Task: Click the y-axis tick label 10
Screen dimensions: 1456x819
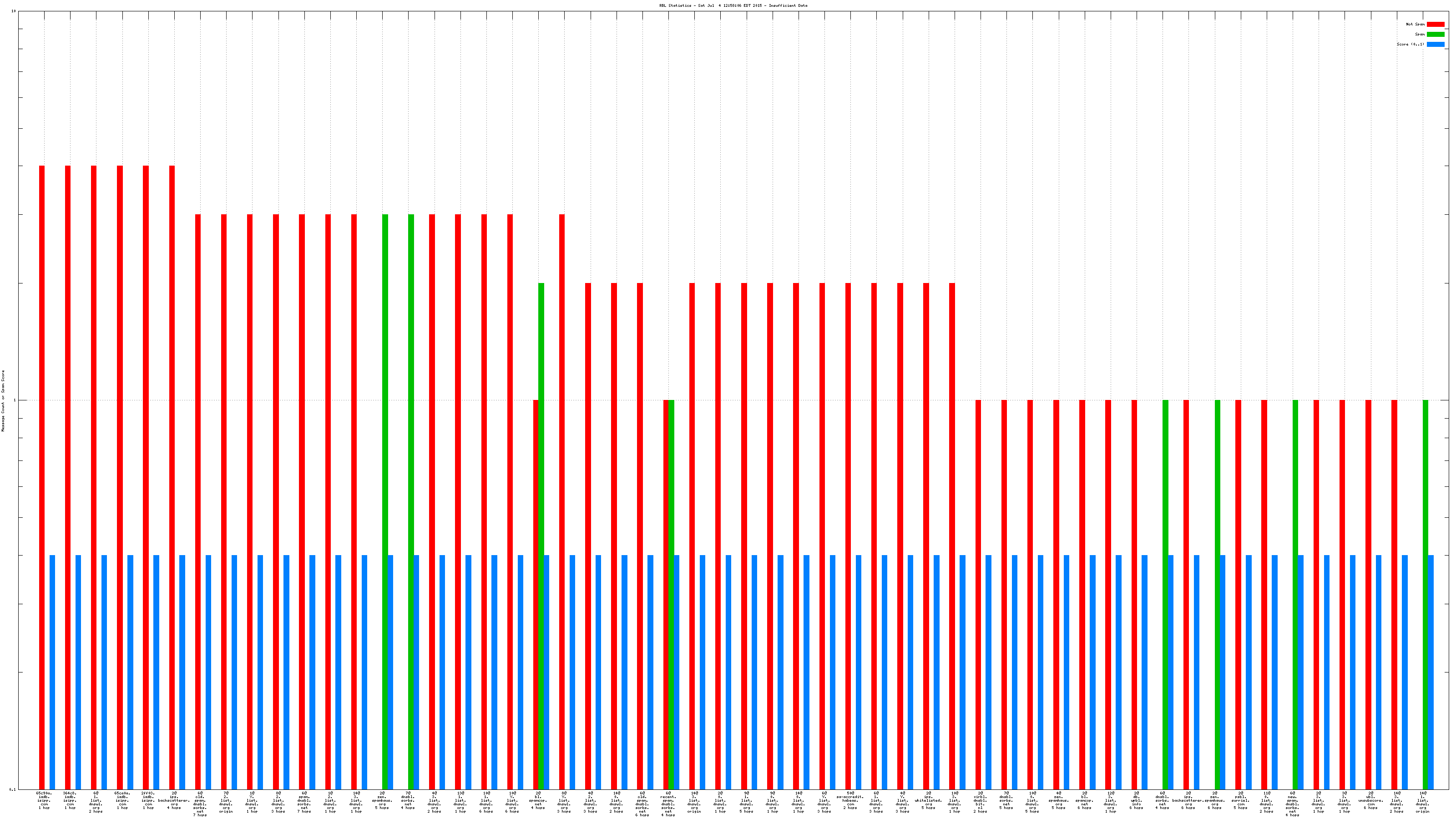Action: 14,11
